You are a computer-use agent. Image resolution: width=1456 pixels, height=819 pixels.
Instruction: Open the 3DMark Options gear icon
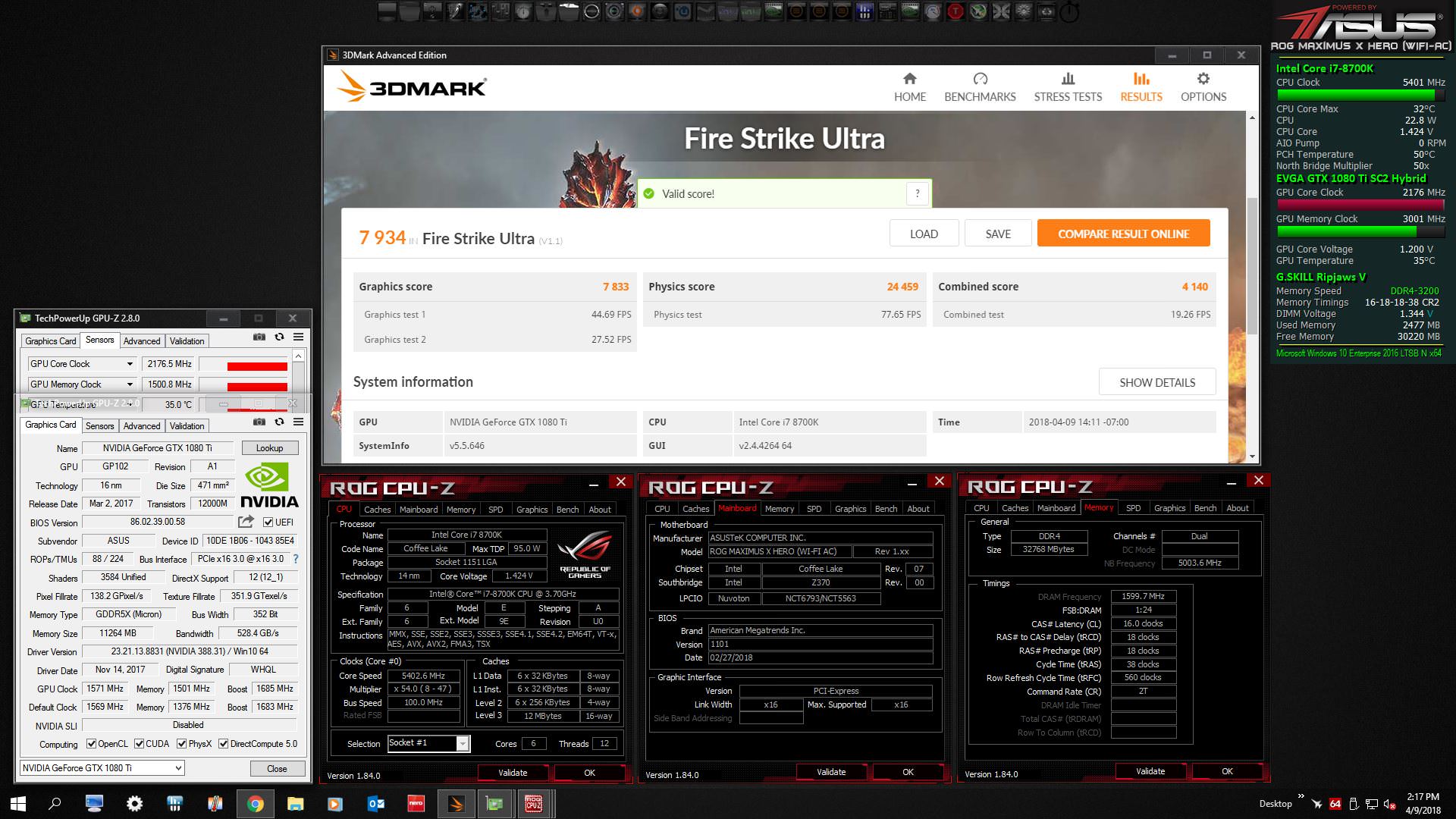(1203, 79)
